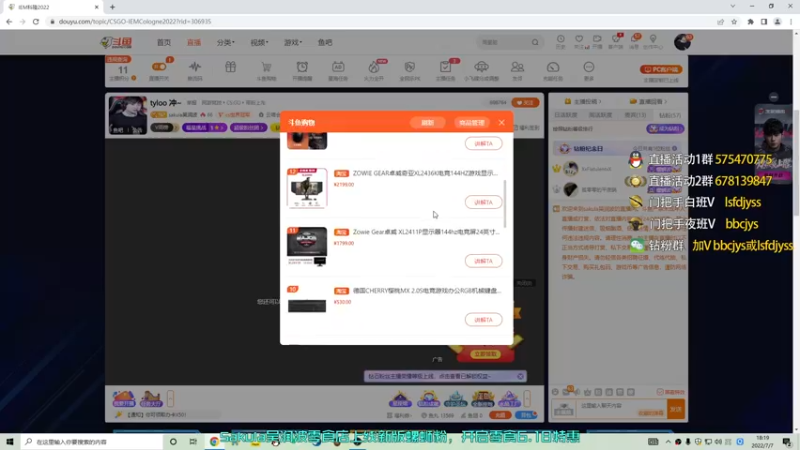Image resolution: width=800 pixels, height=450 pixels.
Task: Switch to the 周活跃度 tab
Action: click(601, 115)
